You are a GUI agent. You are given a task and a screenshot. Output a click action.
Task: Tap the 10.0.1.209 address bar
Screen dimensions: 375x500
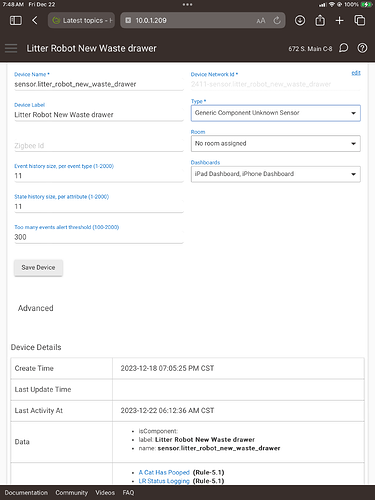point(202,21)
